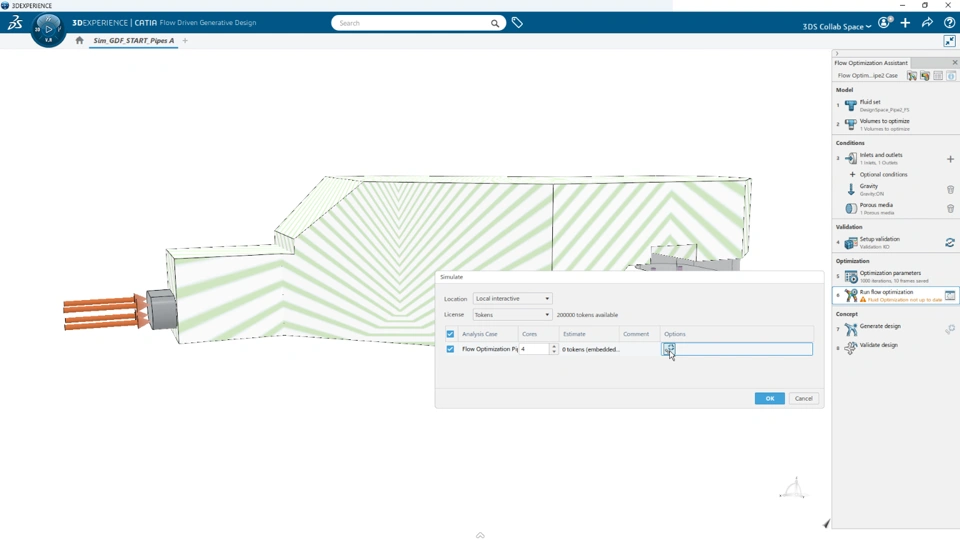Image resolution: width=960 pixels, height=540 pixels.
Task: Click the colored results icon in assistant header
Action: pyautogui.click(x=924, y=75)
